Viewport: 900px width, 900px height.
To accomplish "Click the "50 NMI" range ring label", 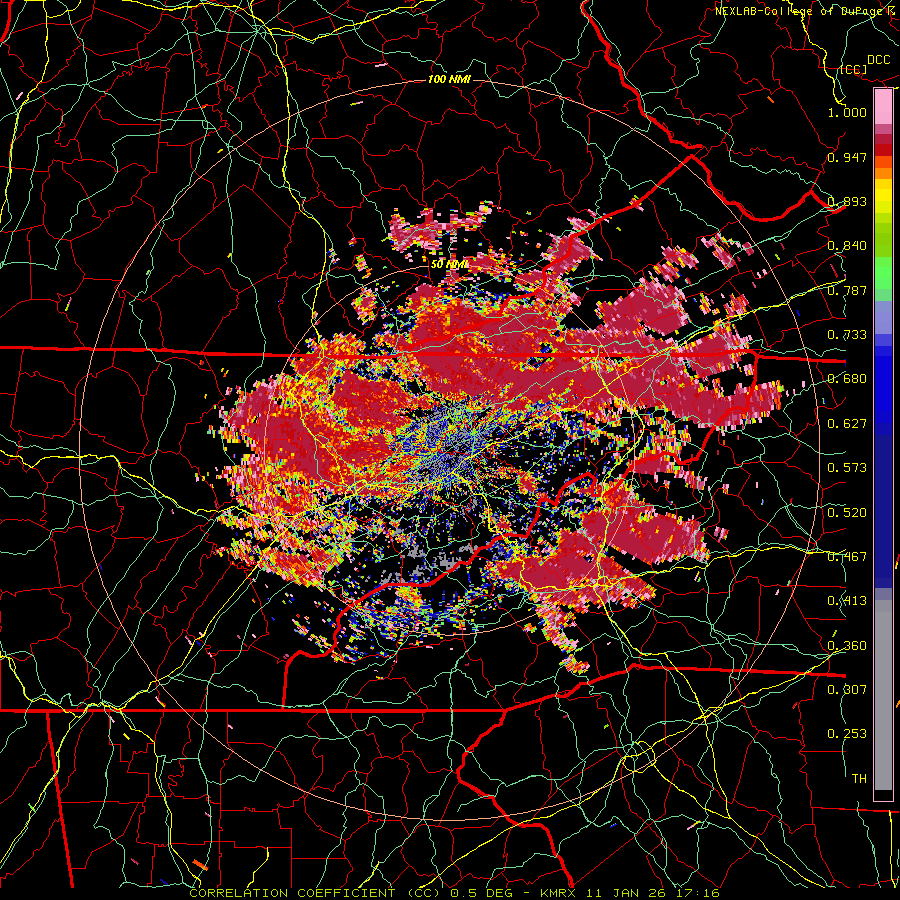I will coord(449,265).
